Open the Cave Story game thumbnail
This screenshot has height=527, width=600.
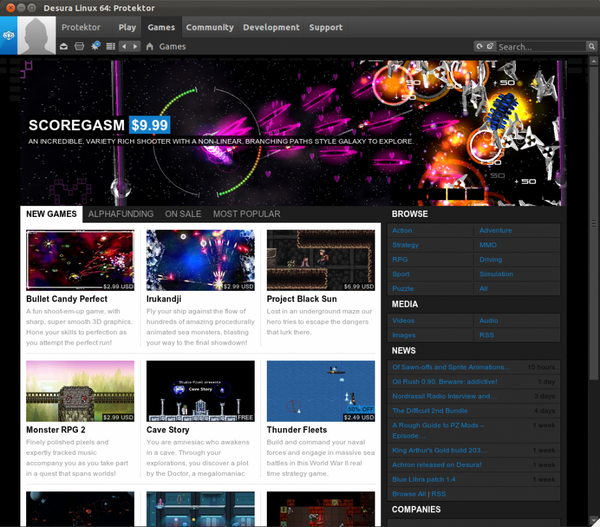tap(200, 391)
